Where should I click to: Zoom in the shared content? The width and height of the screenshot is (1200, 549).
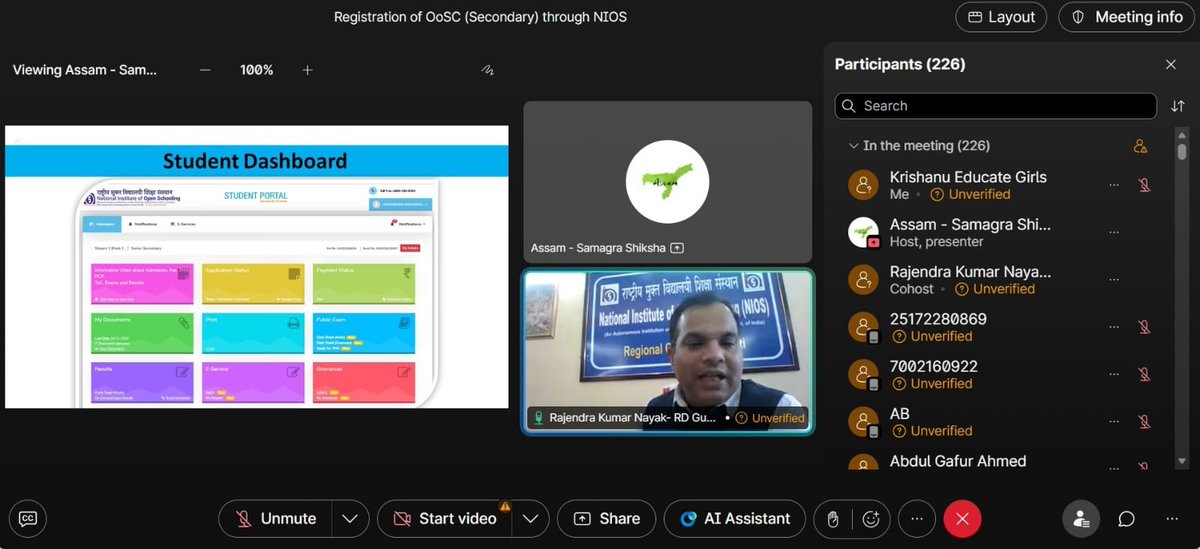click(x=308, y=70)
